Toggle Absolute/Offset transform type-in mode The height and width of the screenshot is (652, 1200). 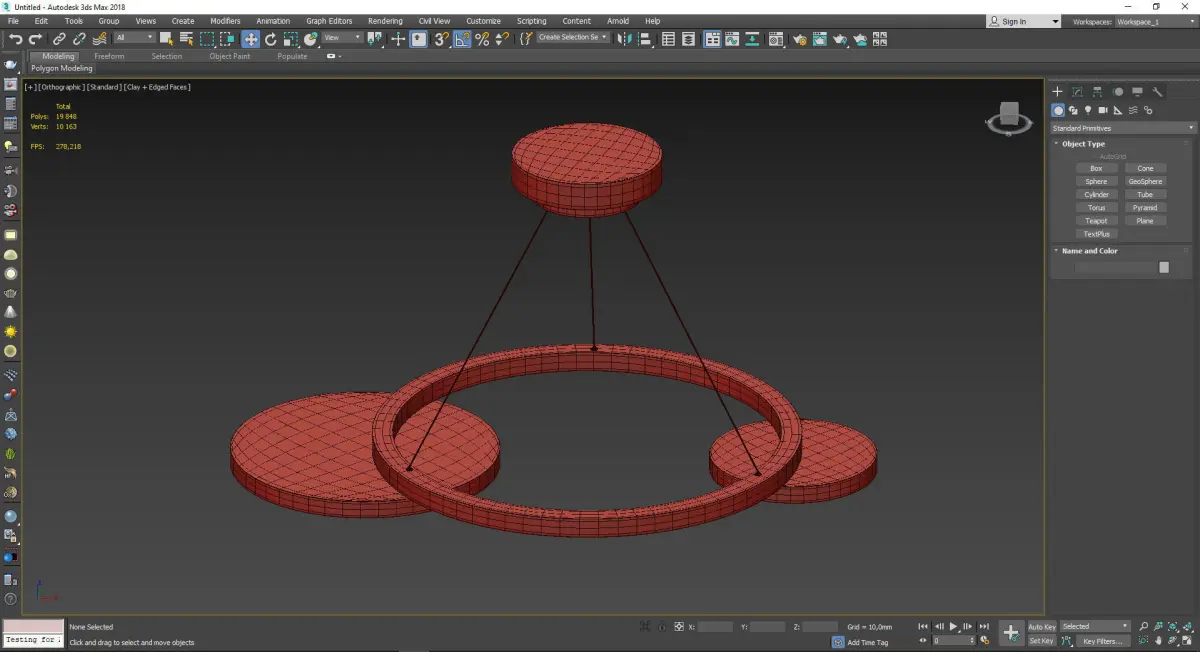(679, 626)
